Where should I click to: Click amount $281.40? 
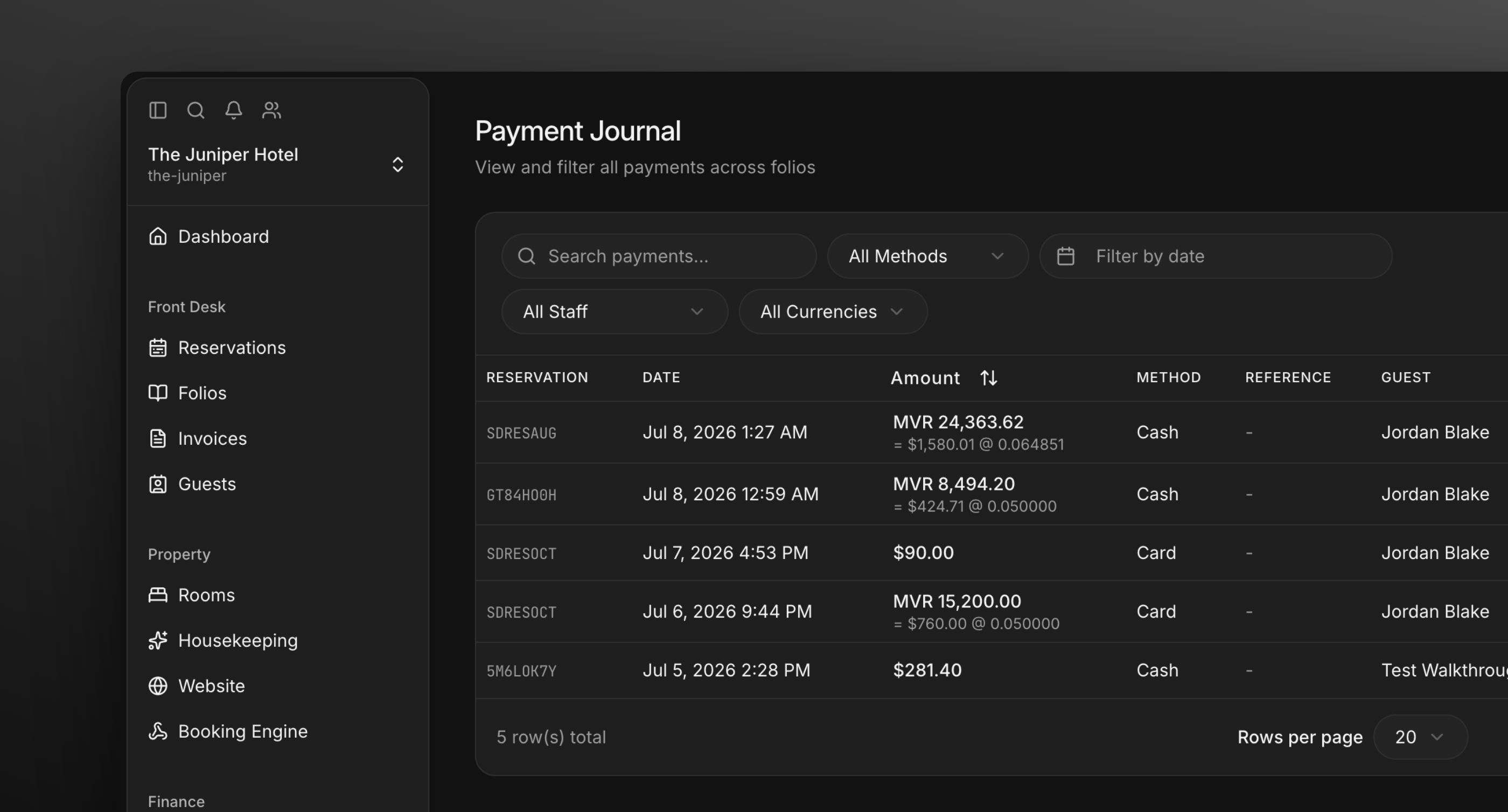[x=927, y=670]
